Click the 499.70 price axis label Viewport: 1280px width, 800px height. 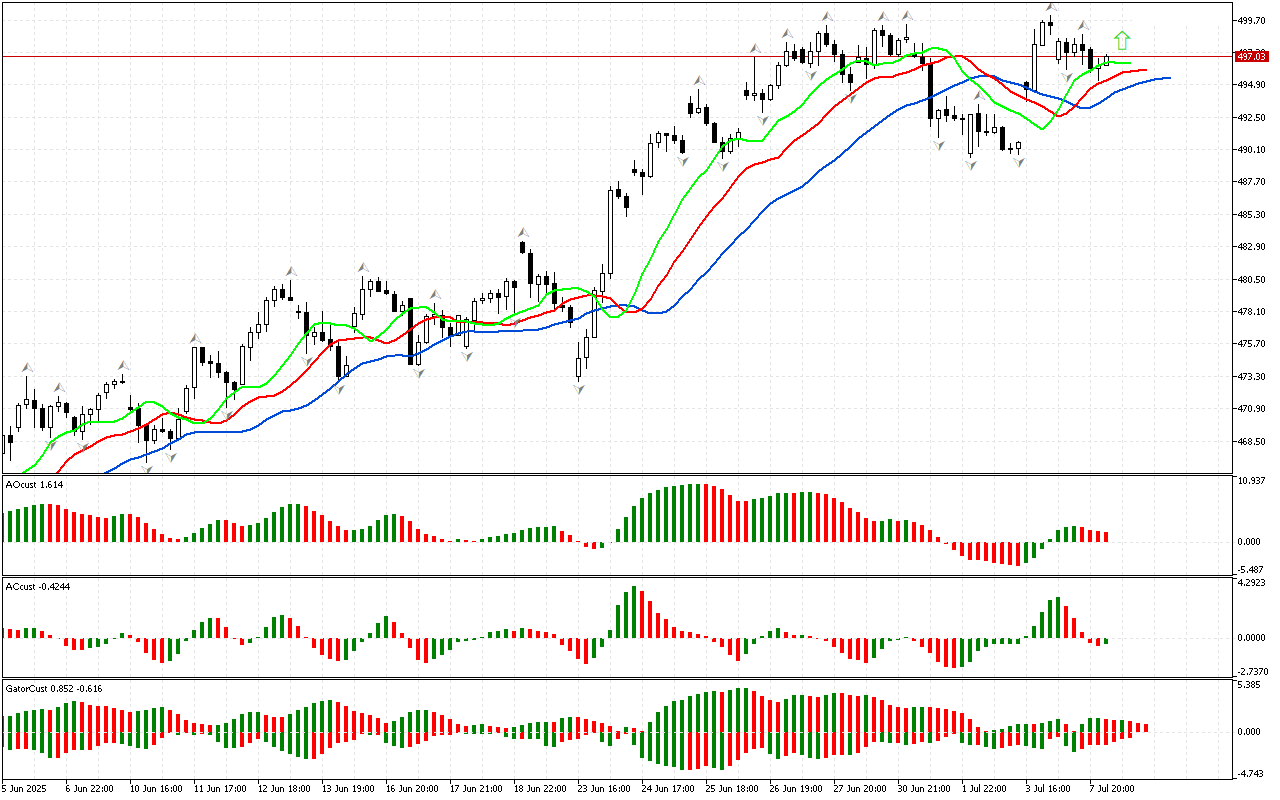1251,20
